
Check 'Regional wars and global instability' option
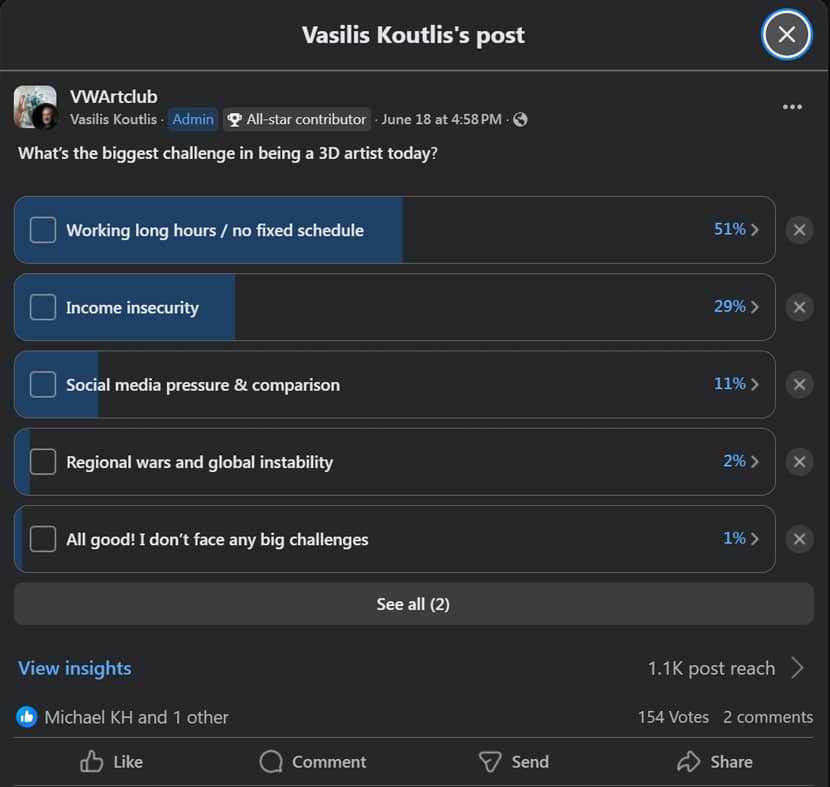(43, 462)
